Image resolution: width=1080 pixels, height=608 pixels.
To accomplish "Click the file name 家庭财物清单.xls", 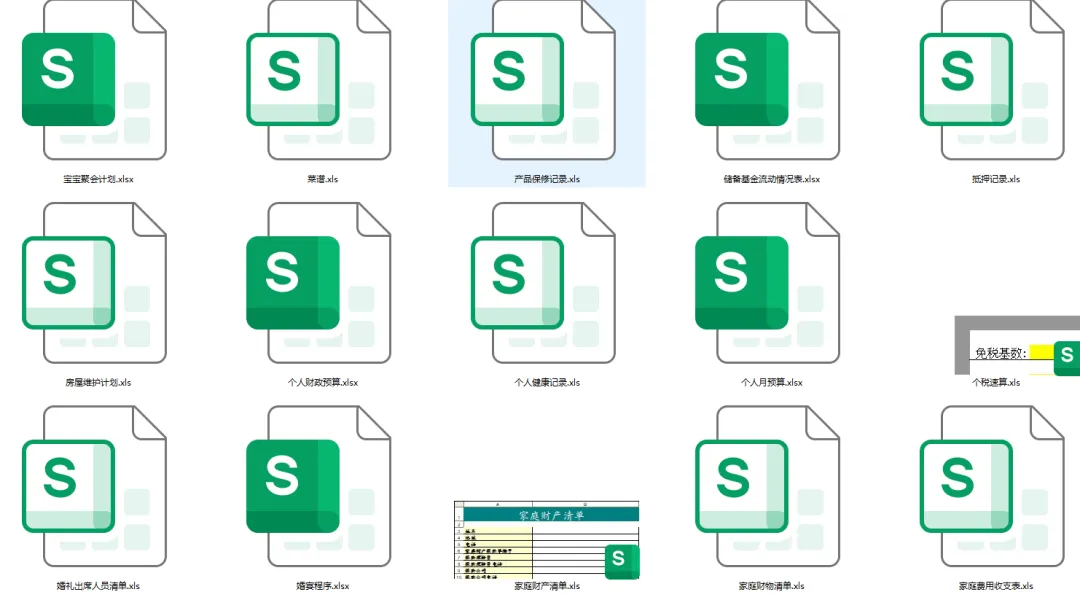I will pos(771,586).
